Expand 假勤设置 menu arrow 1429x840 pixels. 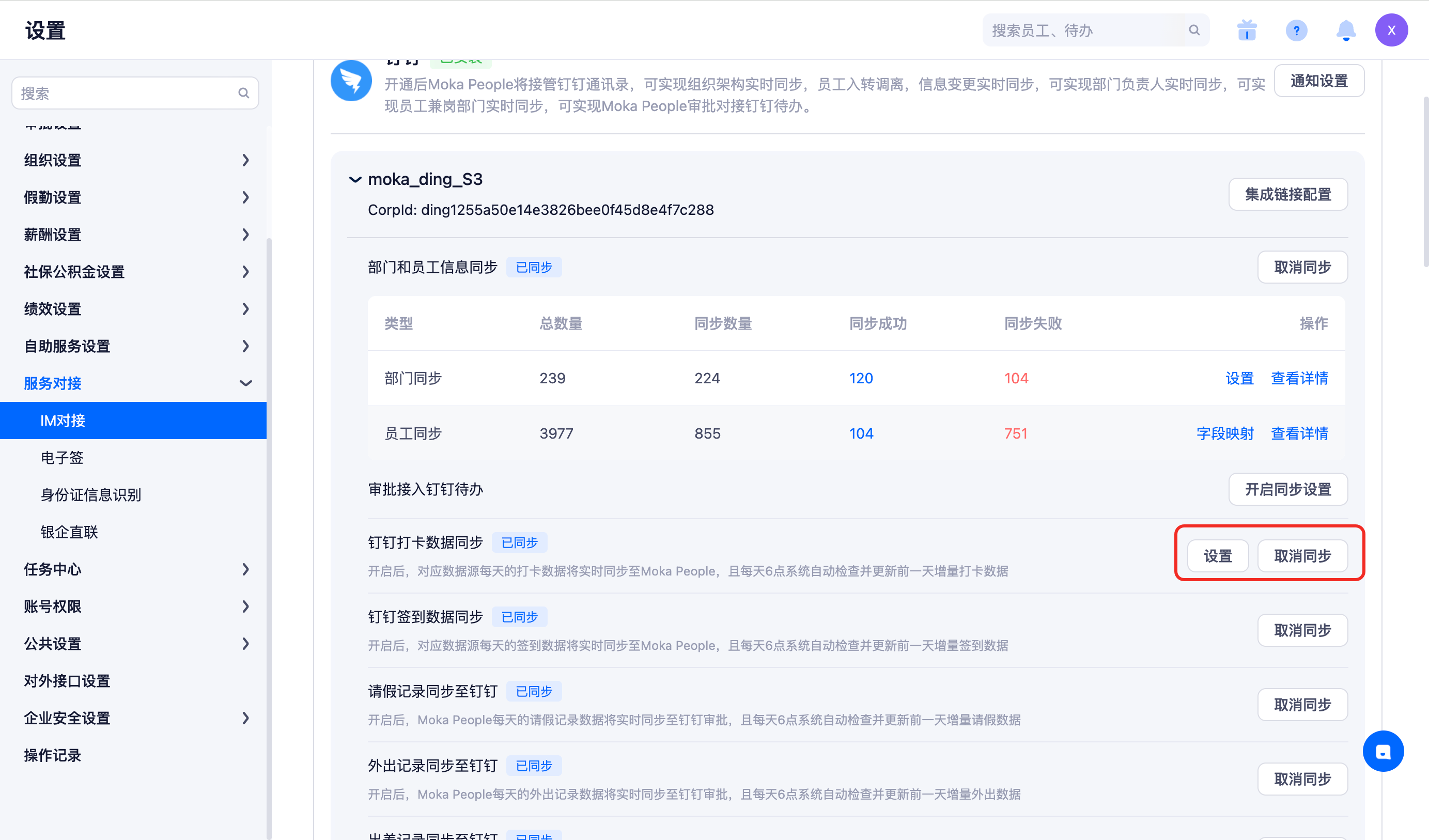[x=245, y=197]
